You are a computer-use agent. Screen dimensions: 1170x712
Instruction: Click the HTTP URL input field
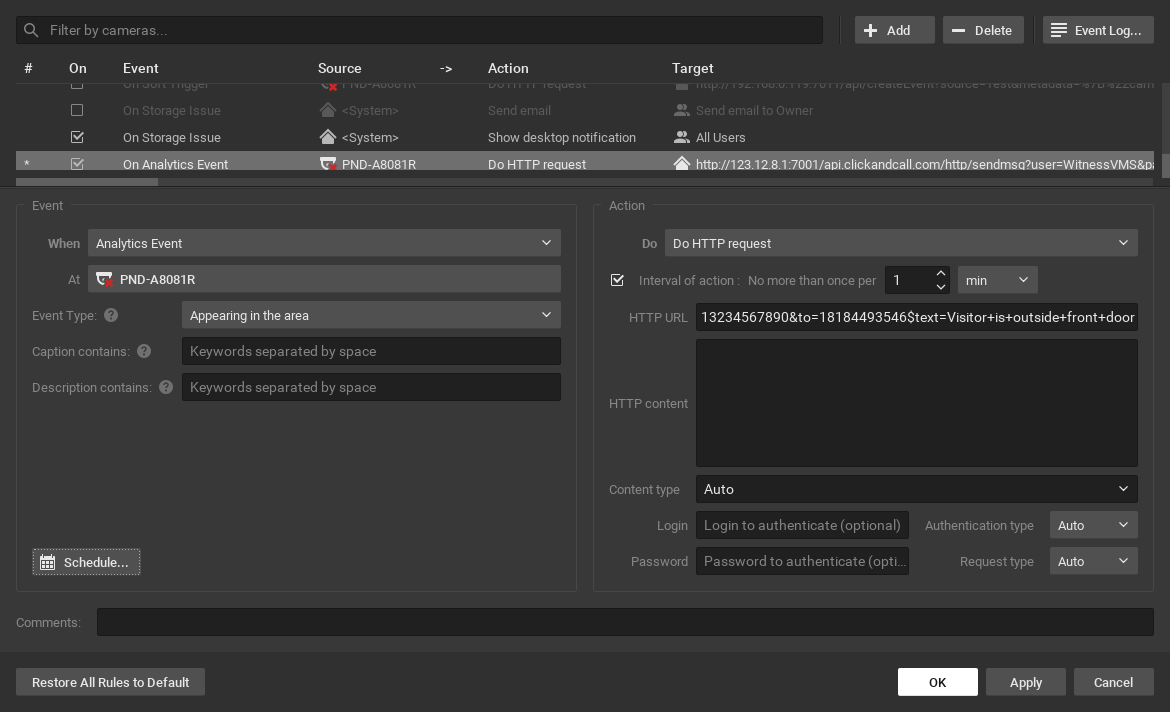(916, 317)
